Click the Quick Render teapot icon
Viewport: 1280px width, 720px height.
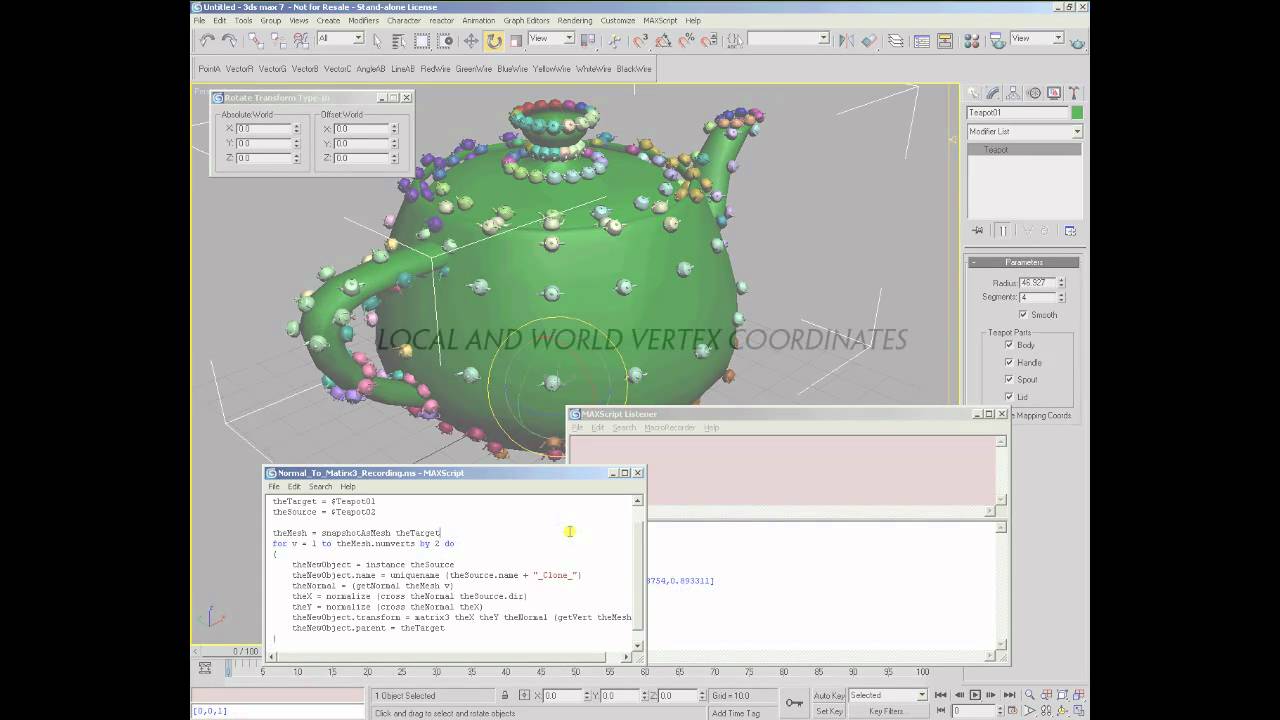pyautogui.click(x=1077, y=42)
